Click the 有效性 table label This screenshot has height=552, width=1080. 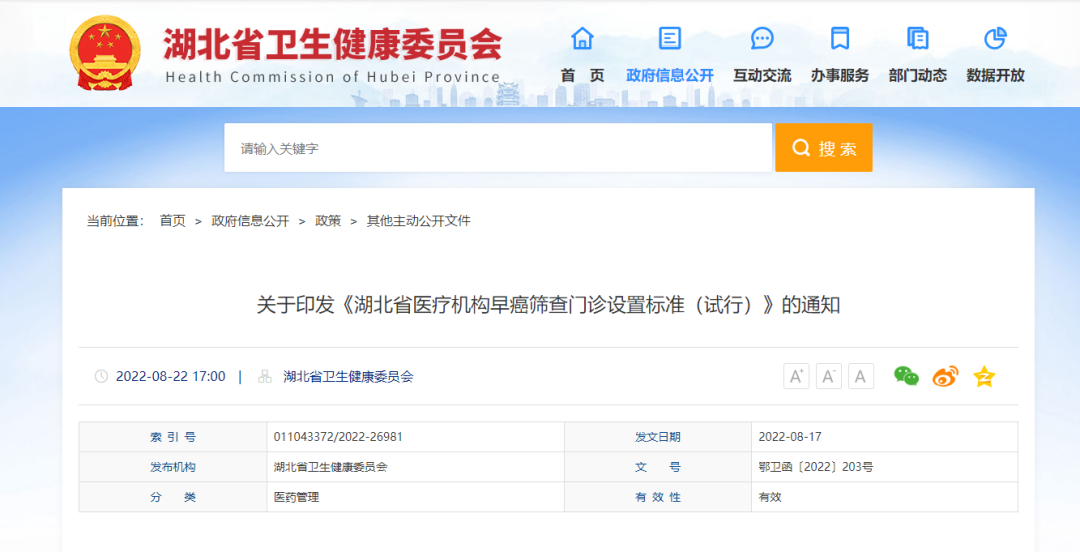point(658,497)
